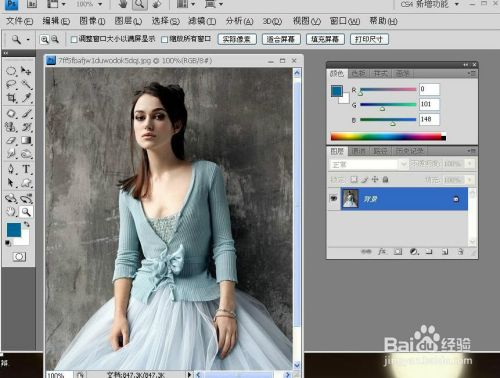Open the Color panel options menu
Screen dimensions: 500x378
click(472, 73)
